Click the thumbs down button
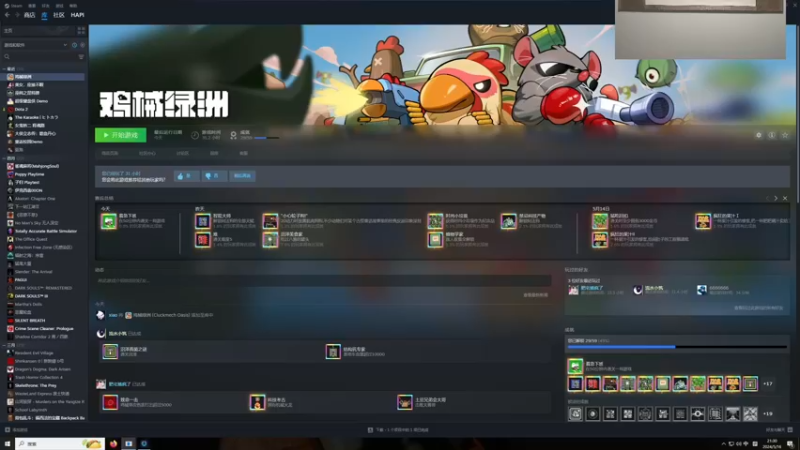 point(213,176)
